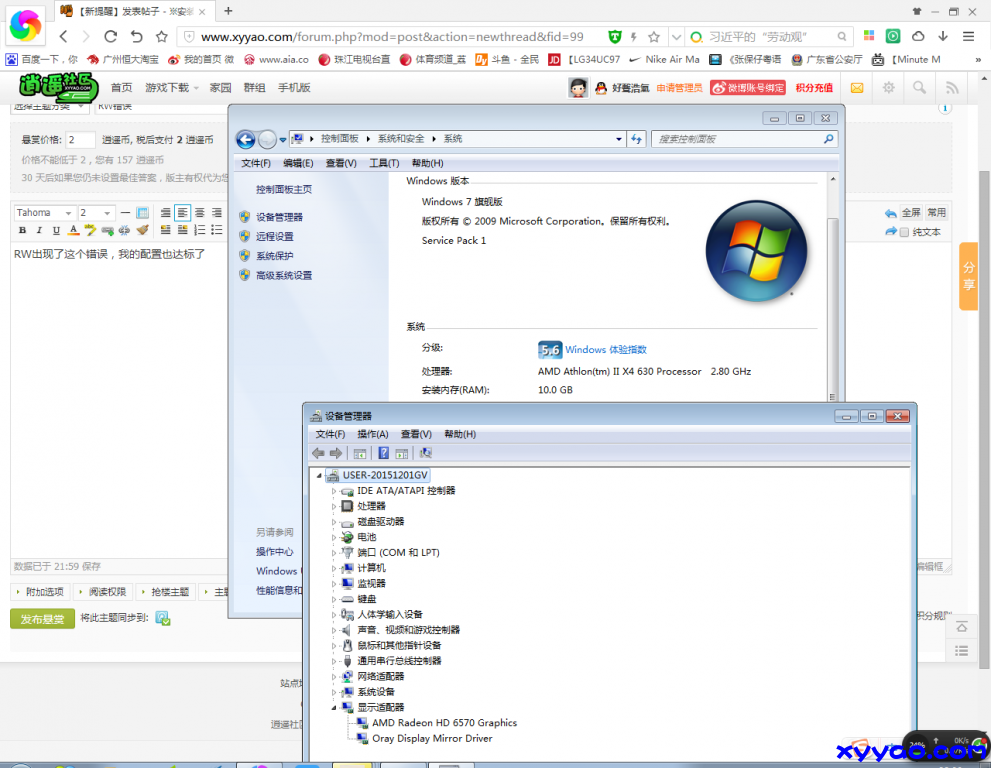The height and width of the screenshot is (768, 991).
Task: Open 工具(T) menu in Control Panel window
Action: click(384, 163)
